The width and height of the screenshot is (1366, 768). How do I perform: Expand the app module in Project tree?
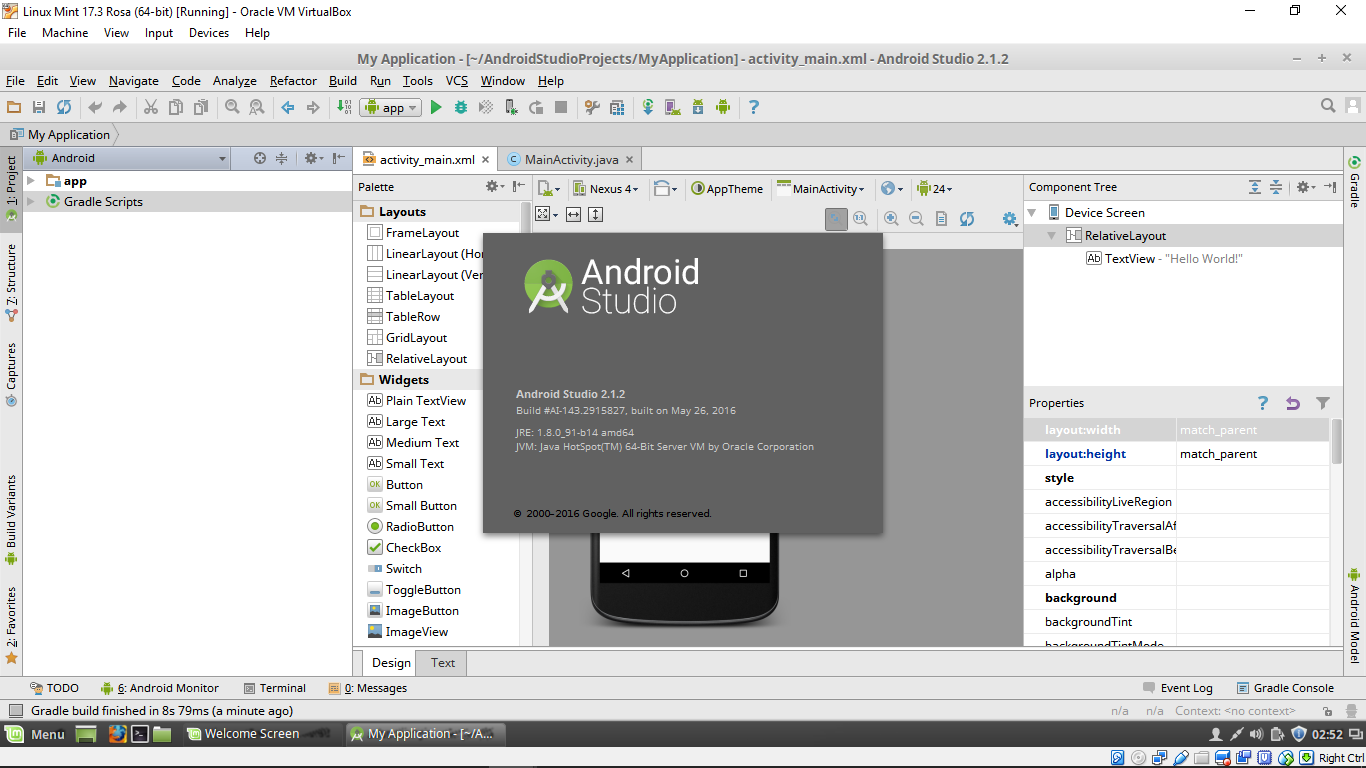click(32, 181)
